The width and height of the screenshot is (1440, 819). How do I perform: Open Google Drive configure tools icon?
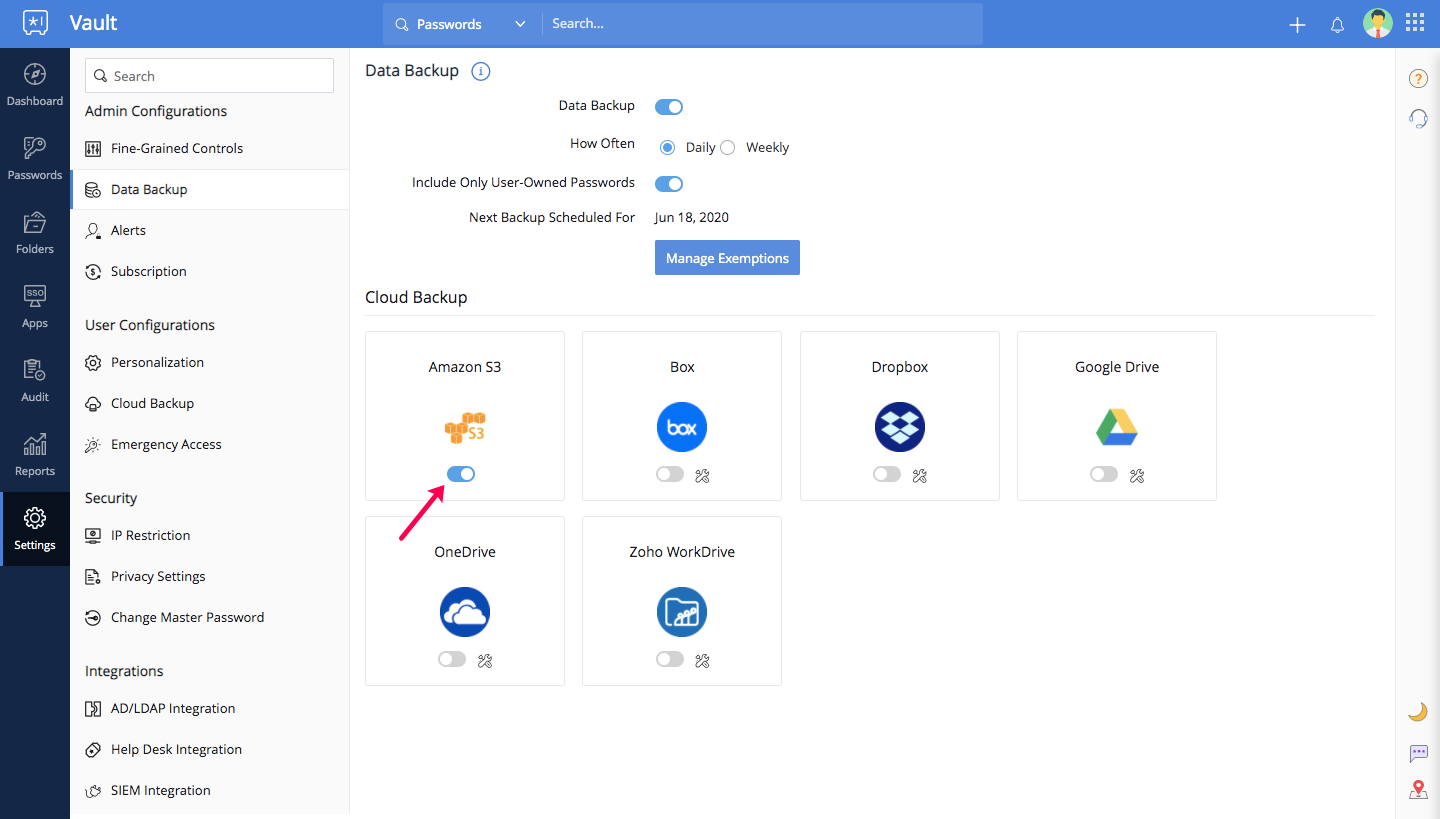1137,476
